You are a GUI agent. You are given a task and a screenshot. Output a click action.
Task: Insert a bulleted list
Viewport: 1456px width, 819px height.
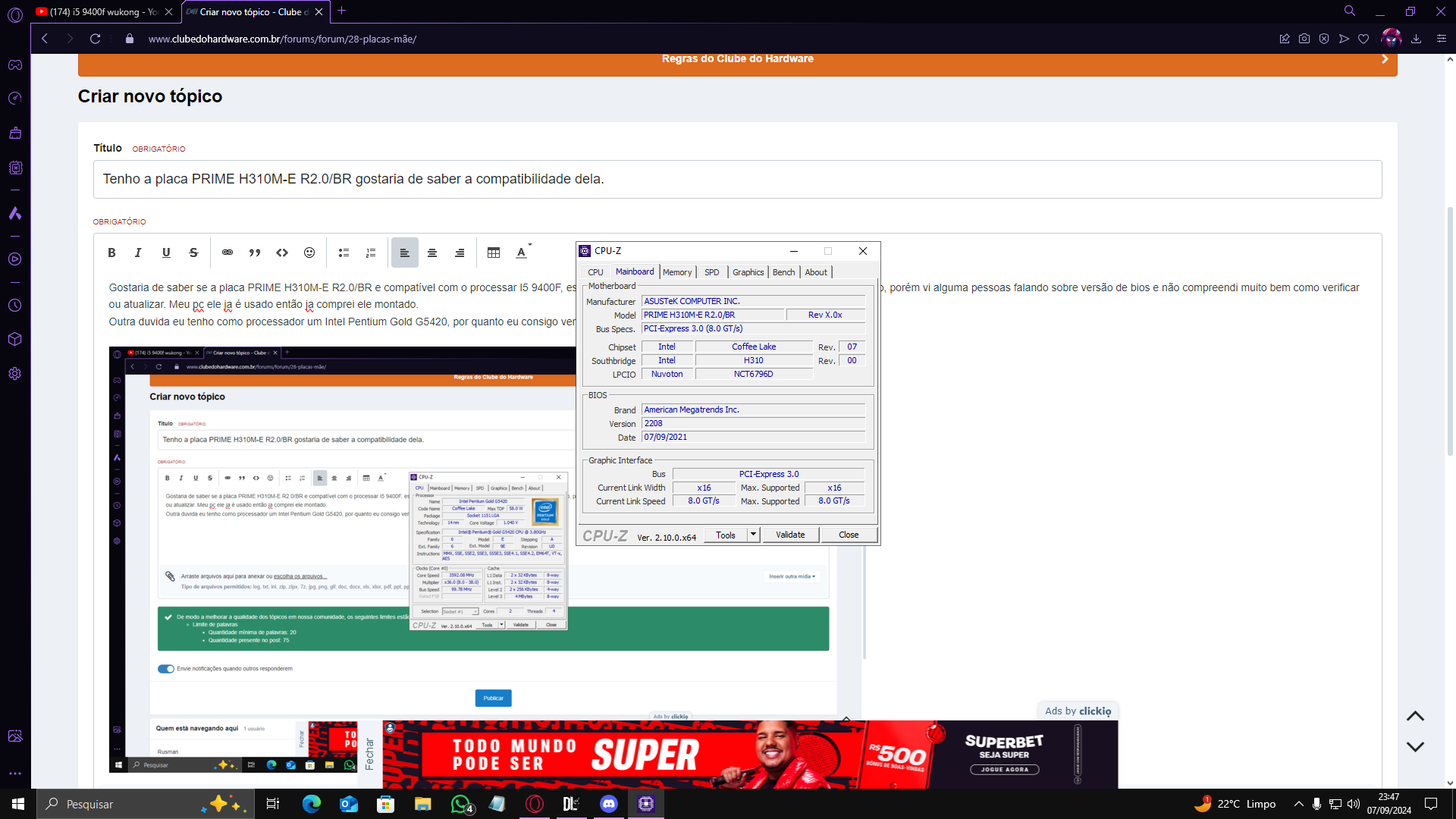coord(344,253)
